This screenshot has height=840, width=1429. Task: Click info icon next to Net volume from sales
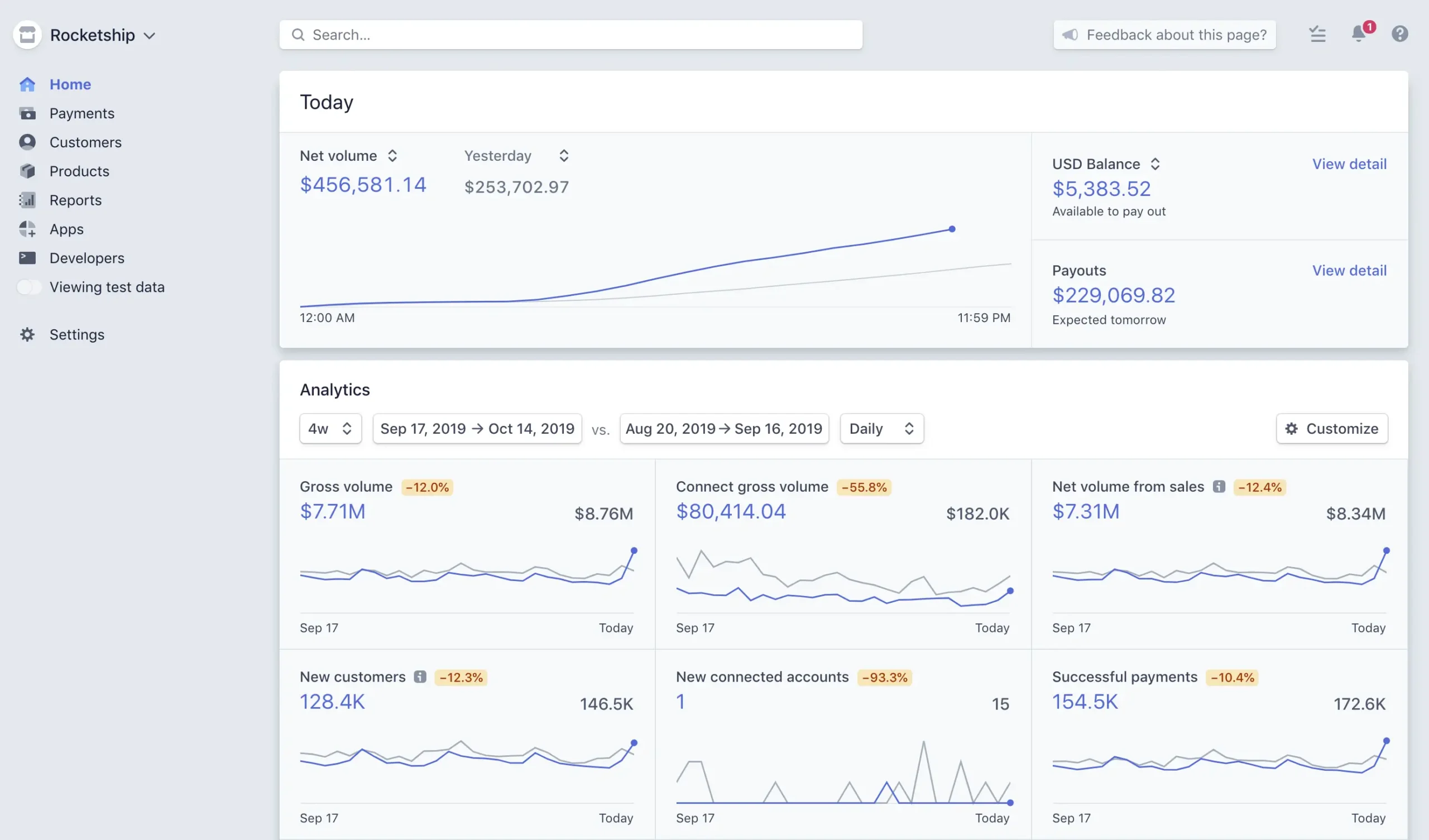point(1219,487)
